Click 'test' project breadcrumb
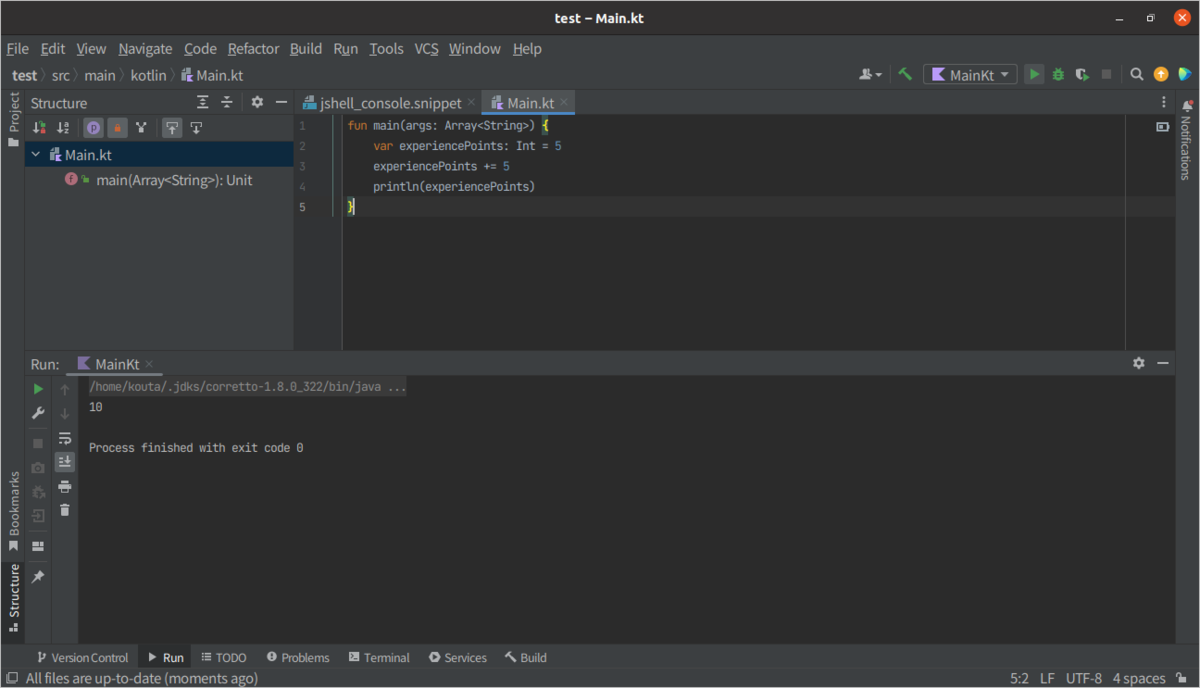 point(24,75)
